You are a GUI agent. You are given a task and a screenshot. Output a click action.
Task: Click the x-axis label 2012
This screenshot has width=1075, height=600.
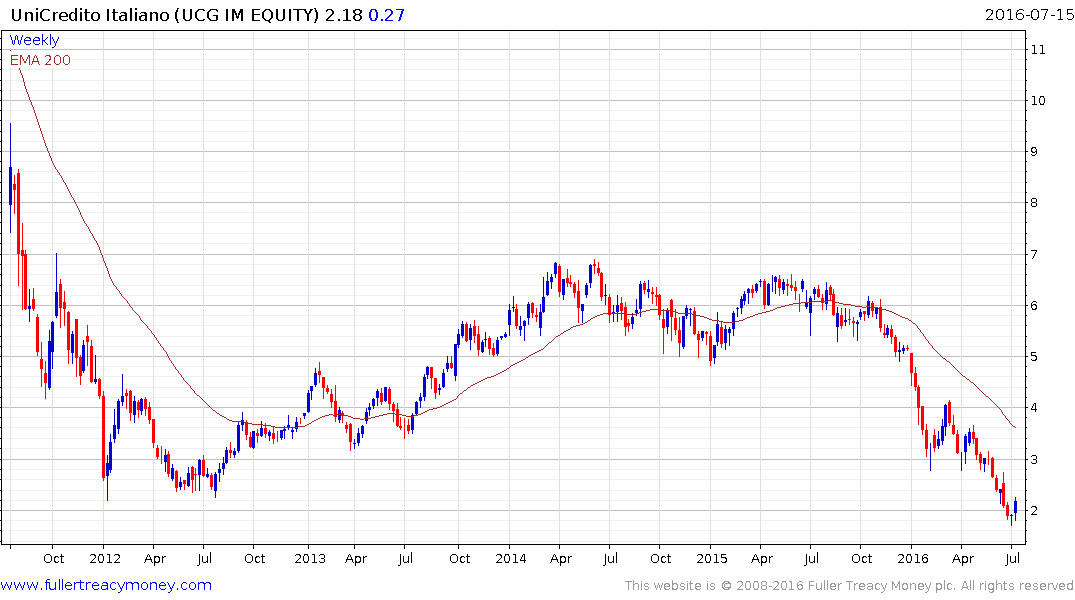click(x=105, y=558)
